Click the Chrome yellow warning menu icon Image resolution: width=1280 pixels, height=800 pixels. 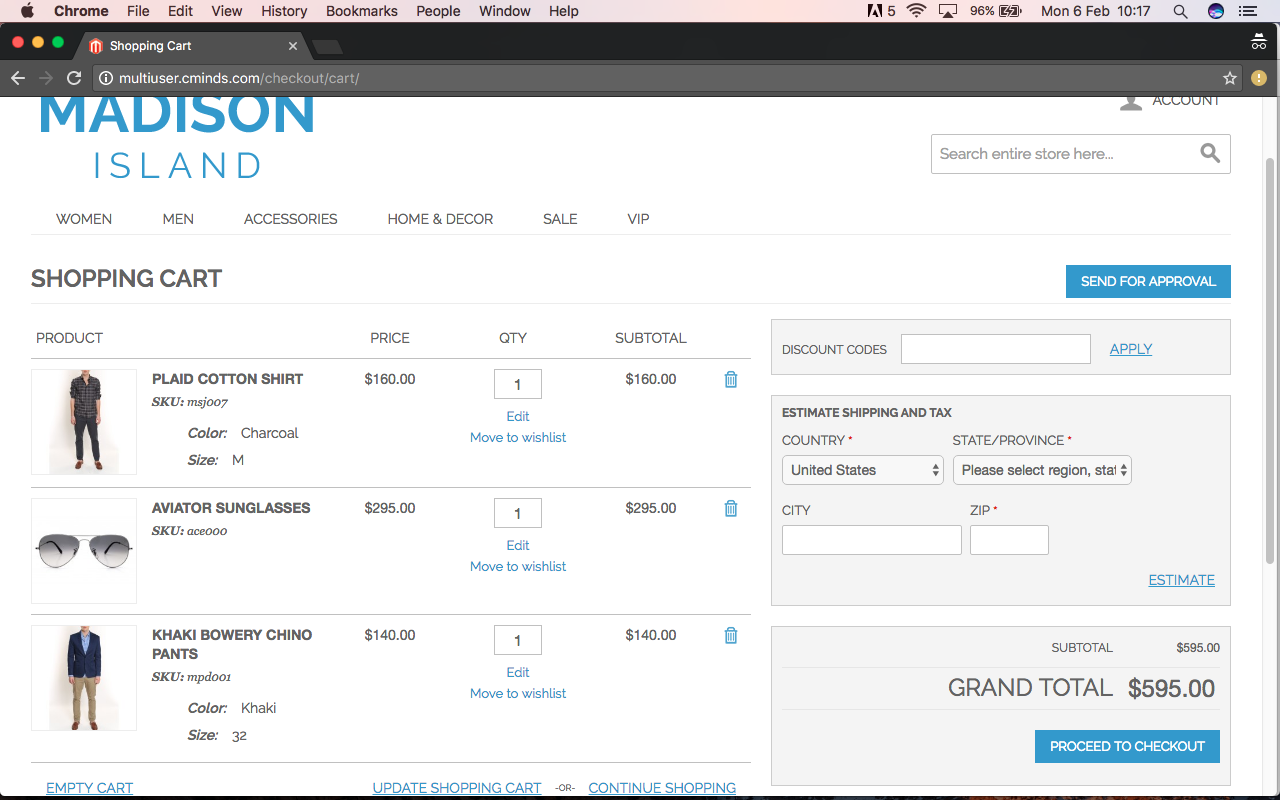1259,78
